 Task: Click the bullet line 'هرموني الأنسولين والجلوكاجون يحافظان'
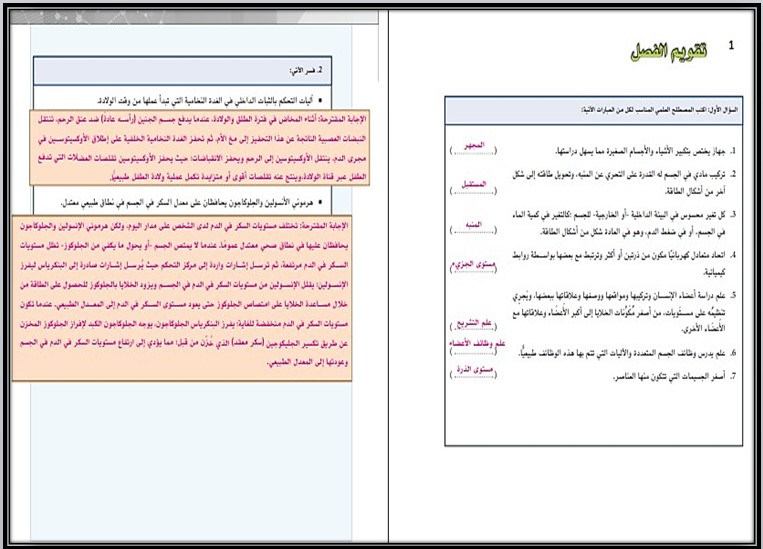click(x=191, y=202)
